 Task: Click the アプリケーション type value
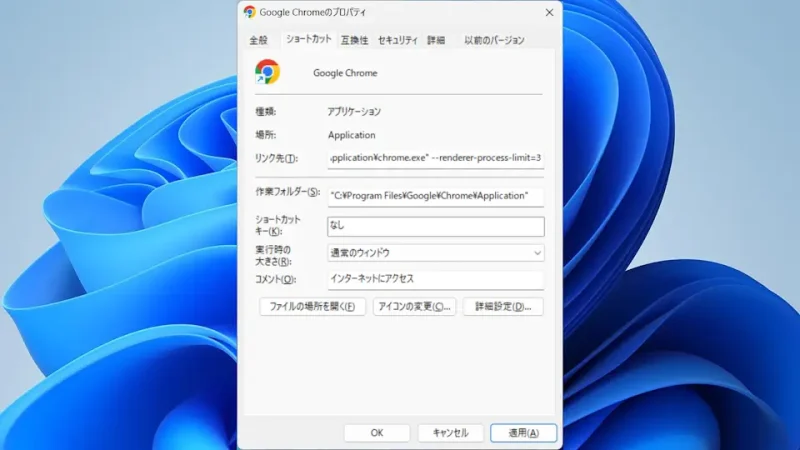(x=354, y=112)
